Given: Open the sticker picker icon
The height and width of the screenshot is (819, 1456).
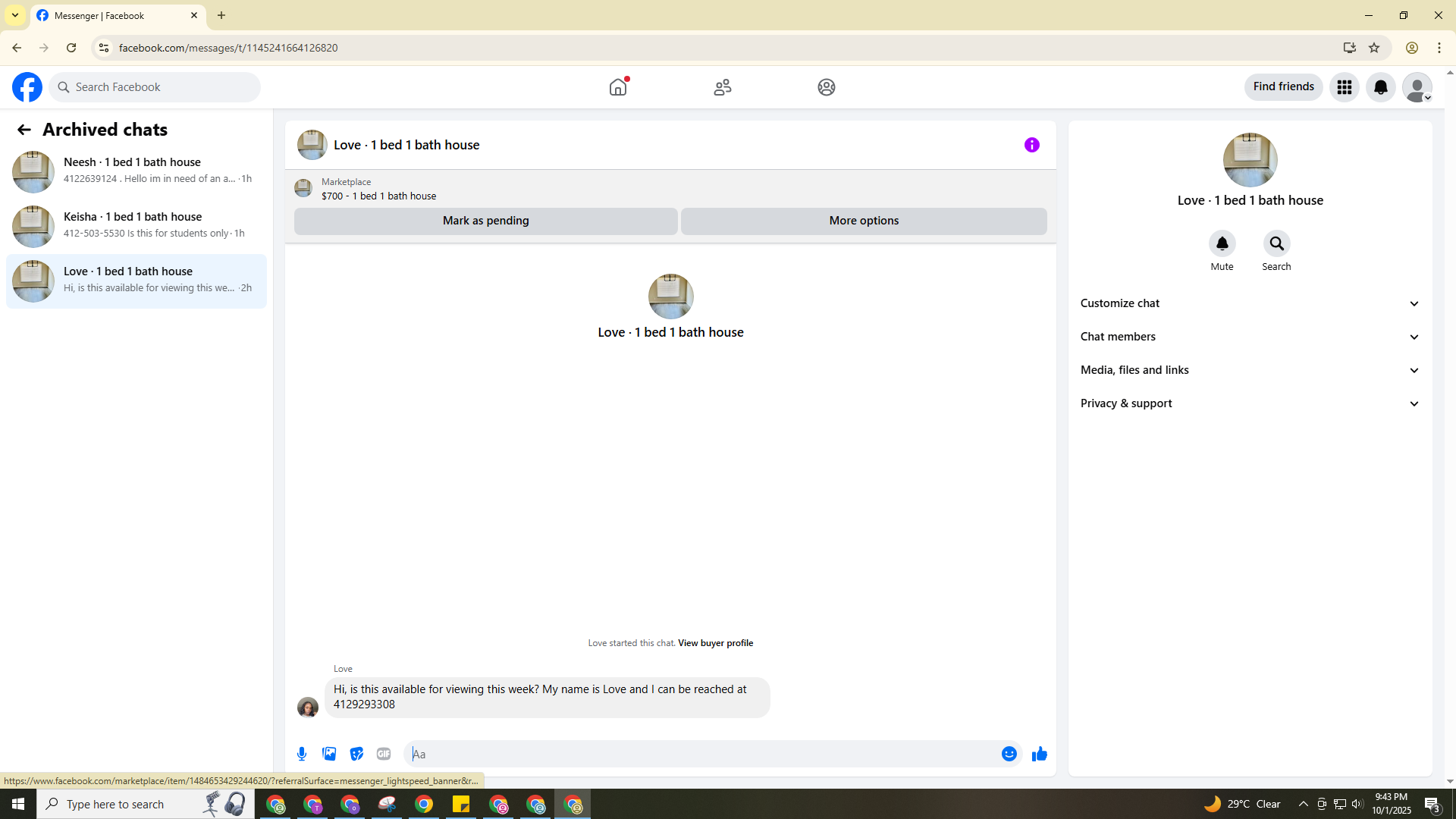Looking at the screenshot, I should [x=356, y=754].
